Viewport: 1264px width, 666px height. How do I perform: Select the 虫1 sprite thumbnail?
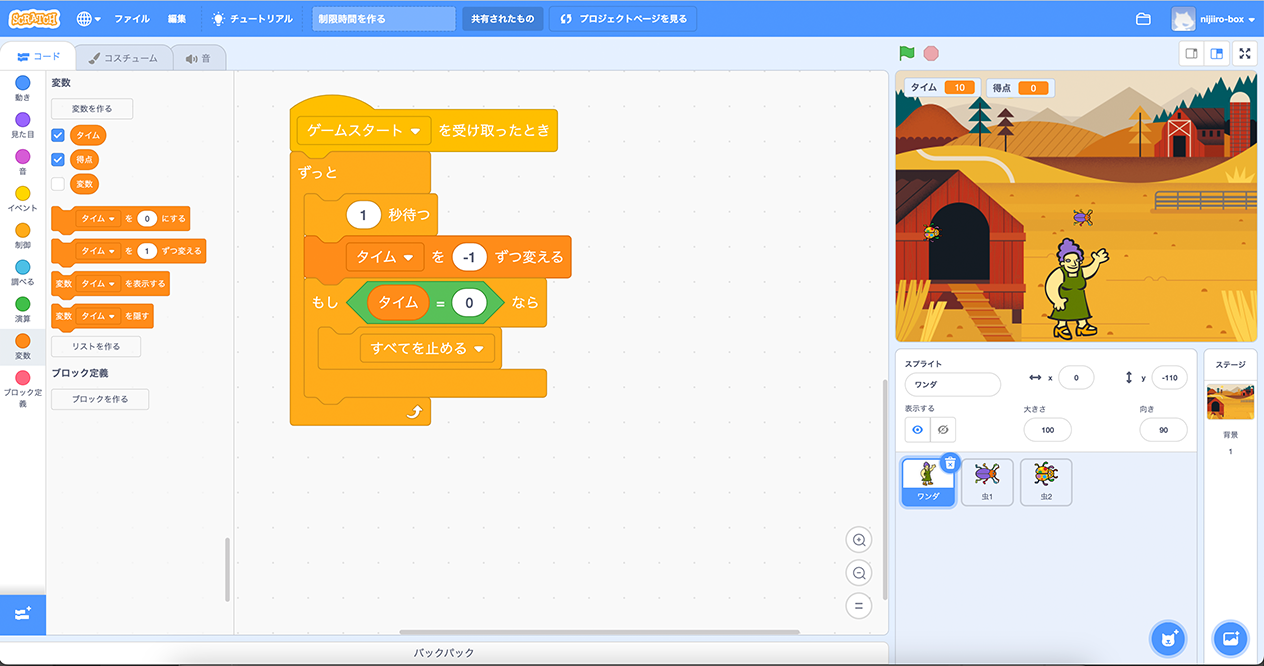(x=986, y=482)
